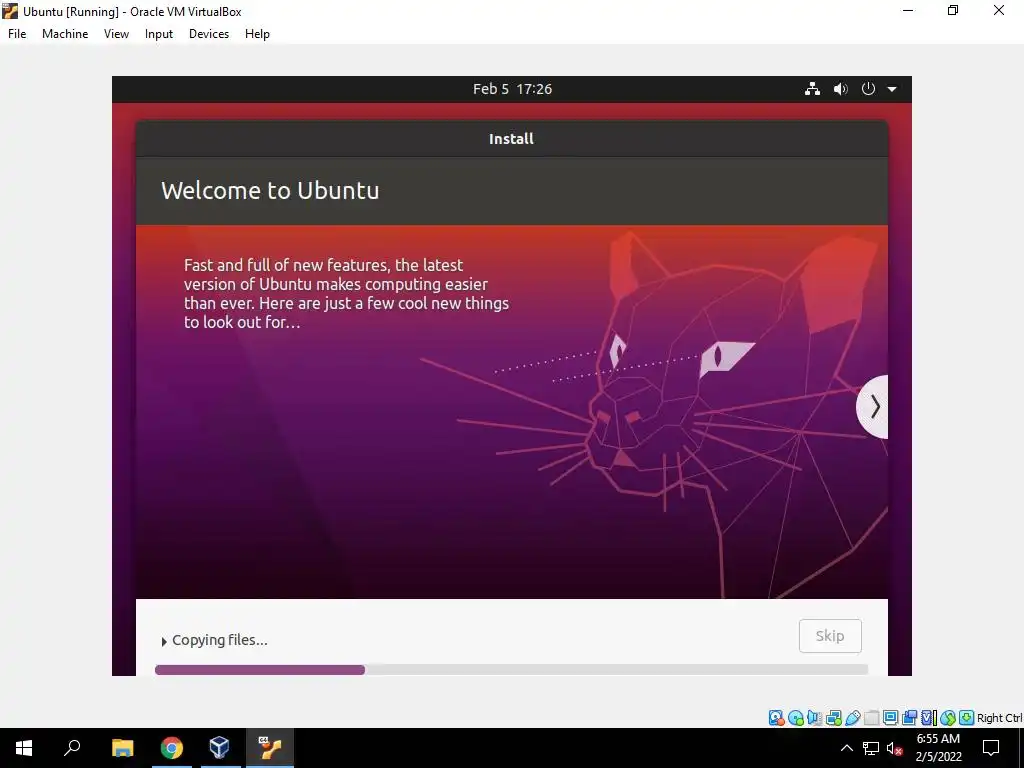
Task: Click the mouse integration indicator in status bar
Action: pos(948,718)
